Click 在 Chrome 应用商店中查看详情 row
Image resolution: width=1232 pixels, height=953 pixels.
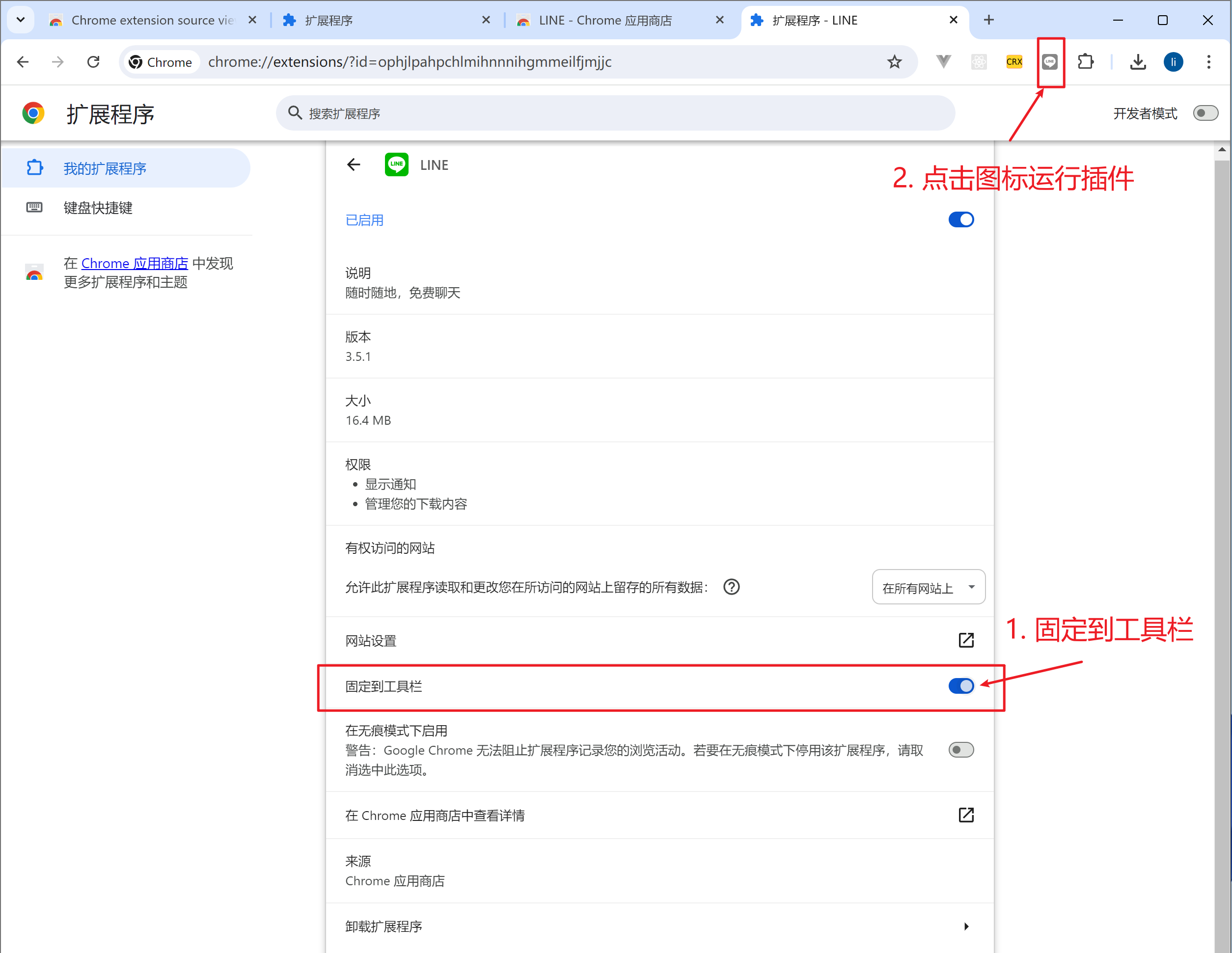pos(659,816)
